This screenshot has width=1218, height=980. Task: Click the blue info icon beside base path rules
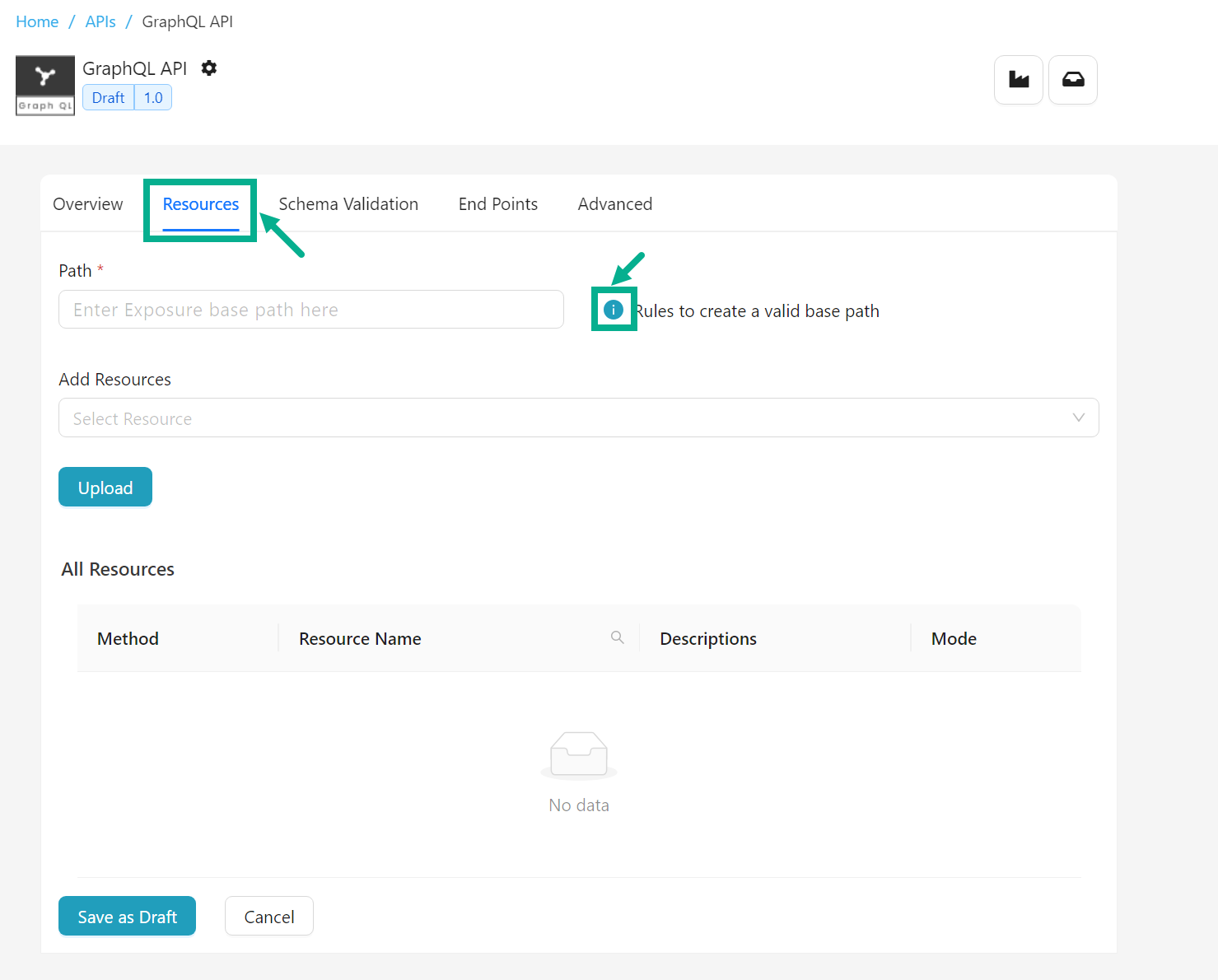coord(613,310)
